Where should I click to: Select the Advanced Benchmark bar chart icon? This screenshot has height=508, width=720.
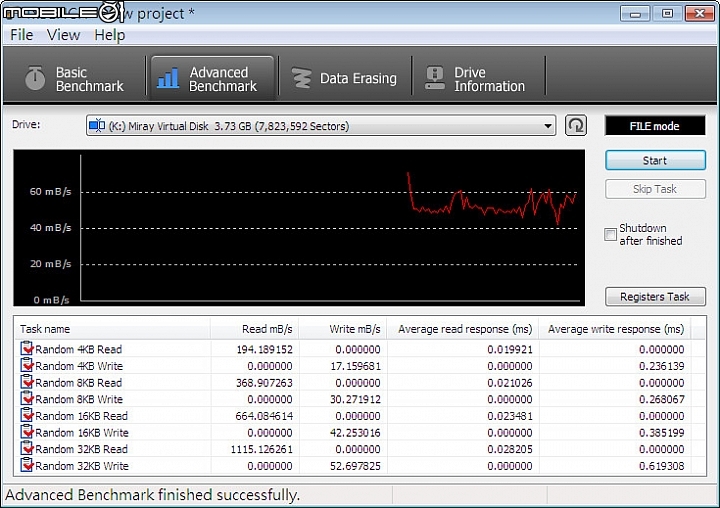tap(168, 78)
